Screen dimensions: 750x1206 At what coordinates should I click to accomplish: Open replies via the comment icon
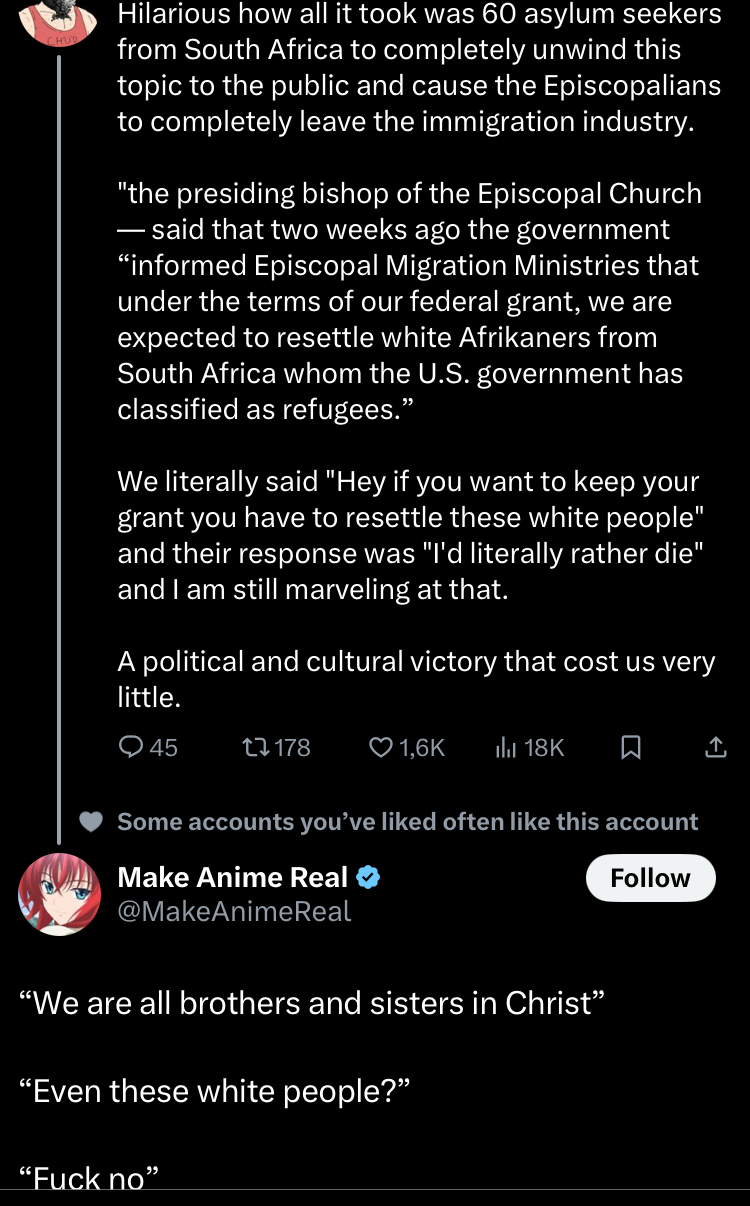tap(131, 747)
